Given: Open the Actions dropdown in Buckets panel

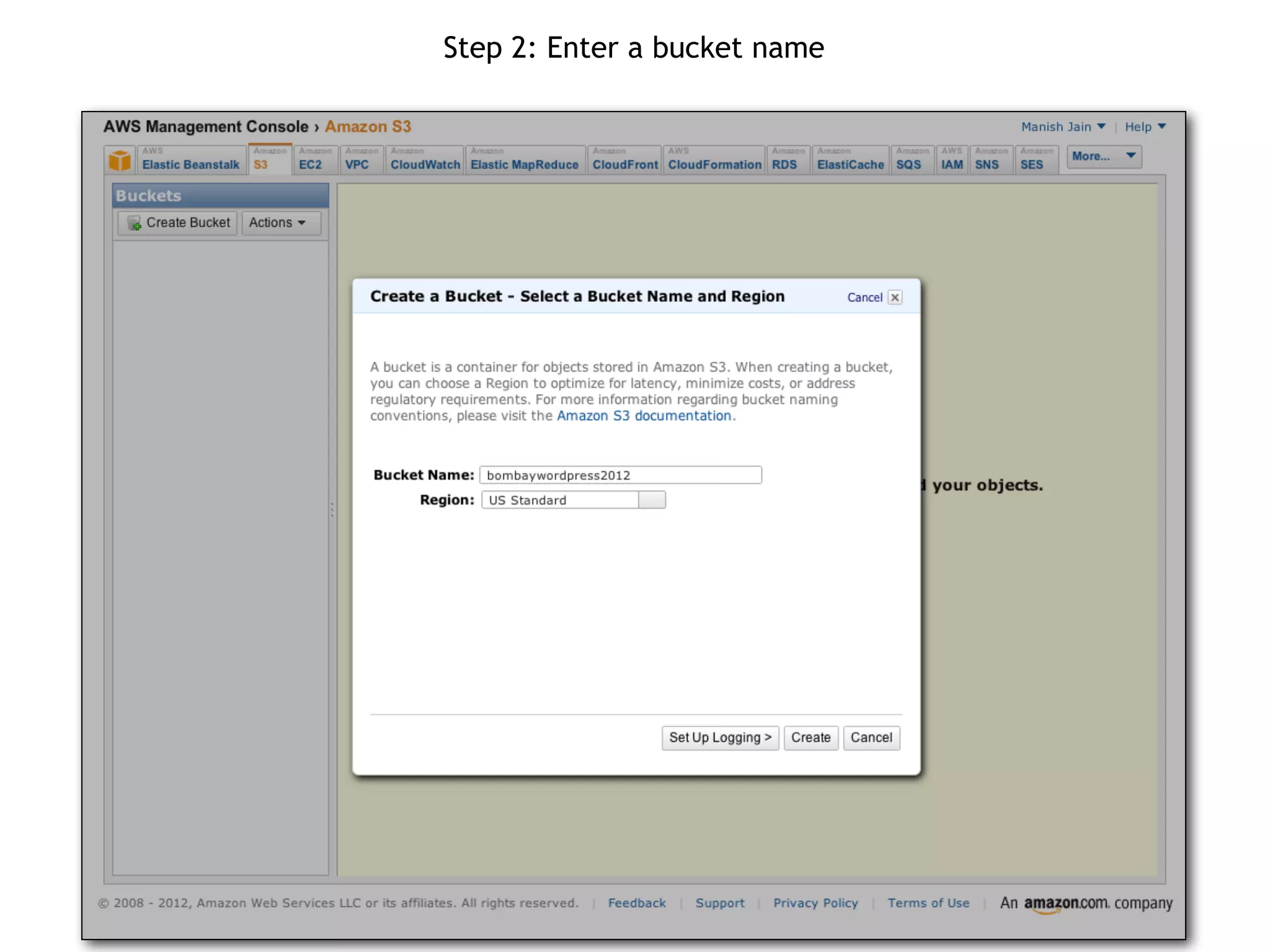Looking at the screenshot, I should pyautogui.click(x=281, y=223).
